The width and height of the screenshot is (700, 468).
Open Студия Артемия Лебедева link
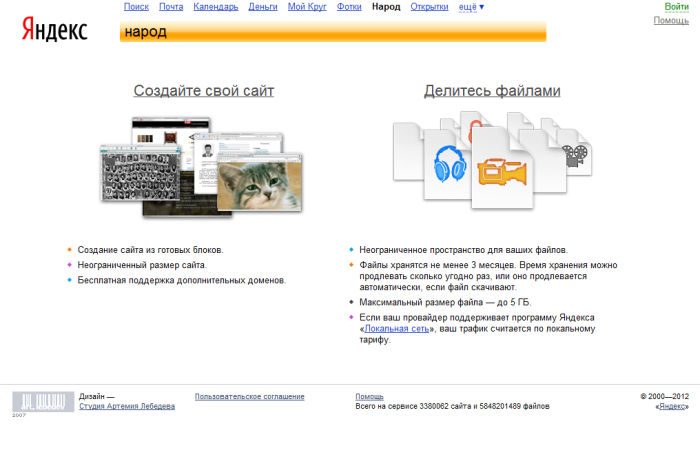tap(127, 406)
